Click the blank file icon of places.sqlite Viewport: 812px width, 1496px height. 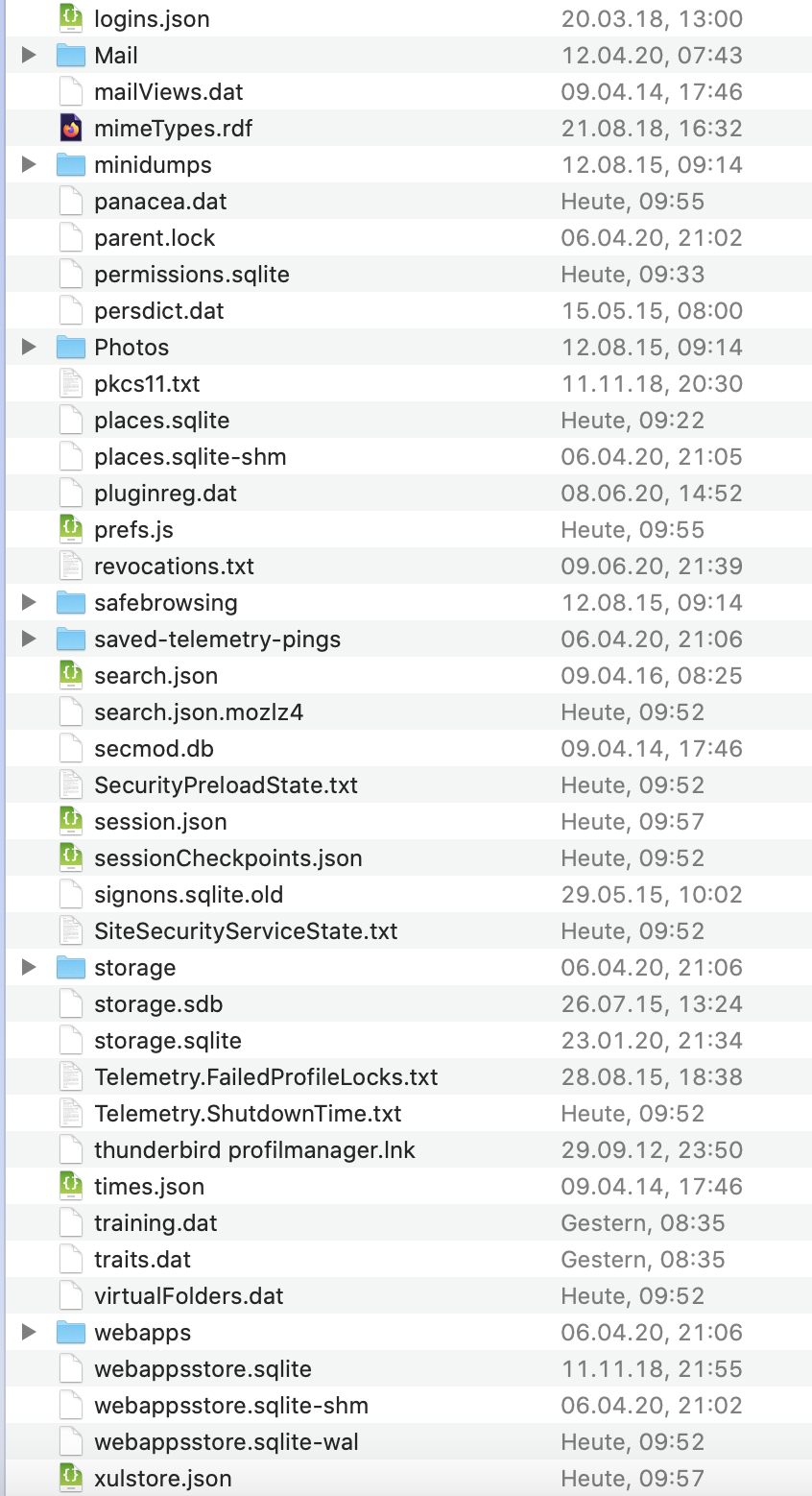[71, 420]
